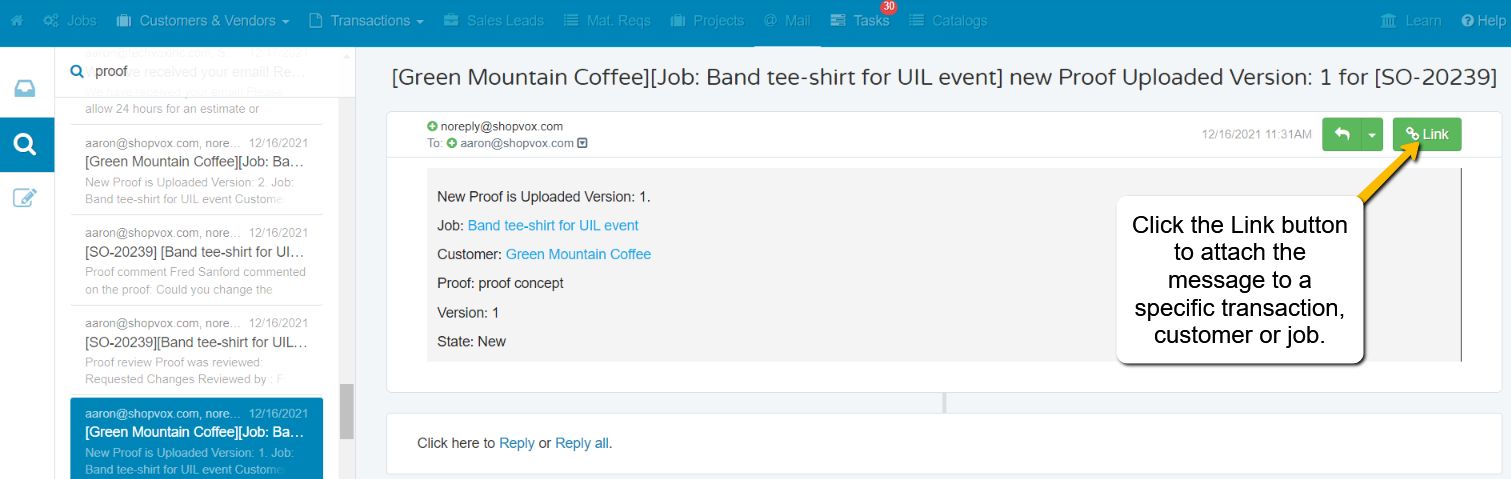Click the 'State: New' text line
The image size is (1511, 479).
(472, 341)
